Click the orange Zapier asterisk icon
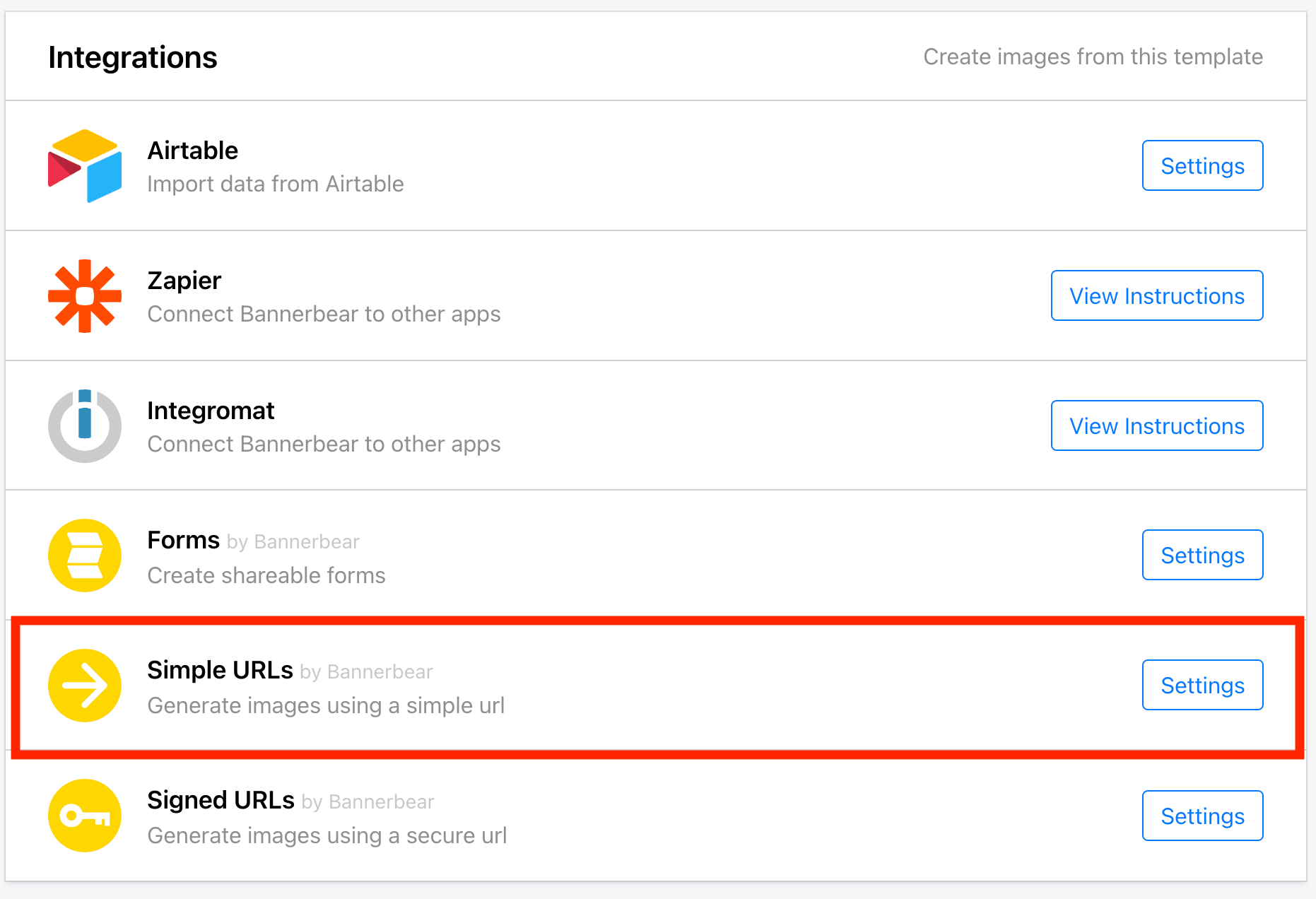This screenshot has height=899, width=1316. (x=84, y=295)
